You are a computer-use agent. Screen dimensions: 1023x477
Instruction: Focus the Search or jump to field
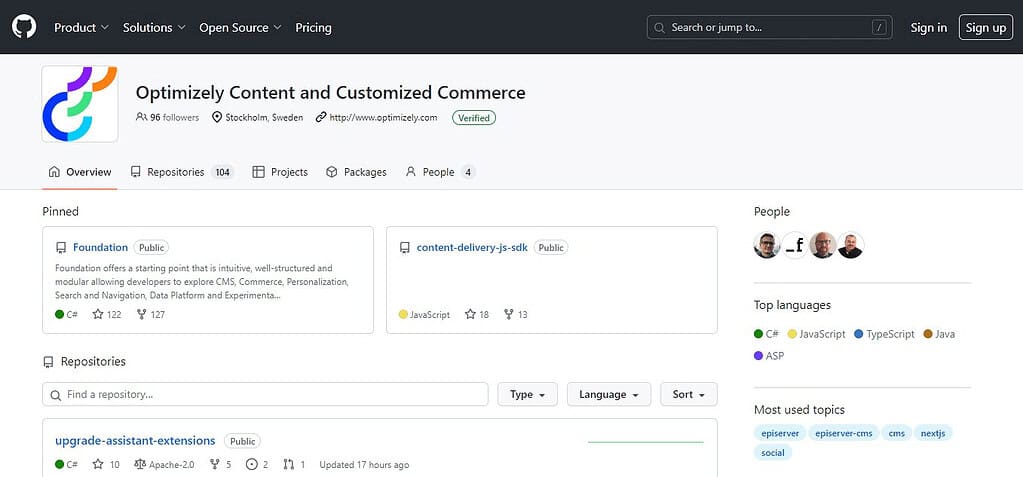pyautogui.click(x=770, y=27)
